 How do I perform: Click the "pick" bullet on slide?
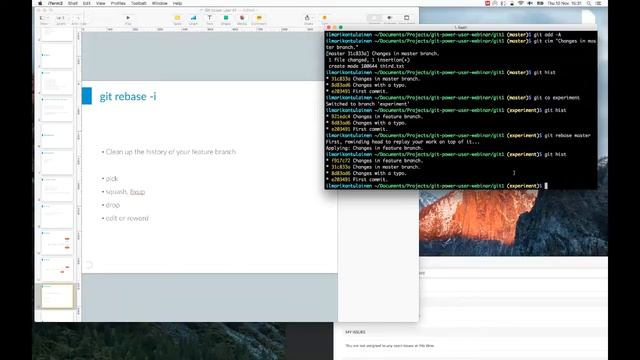pyautogui.click(x=111, y=179)
